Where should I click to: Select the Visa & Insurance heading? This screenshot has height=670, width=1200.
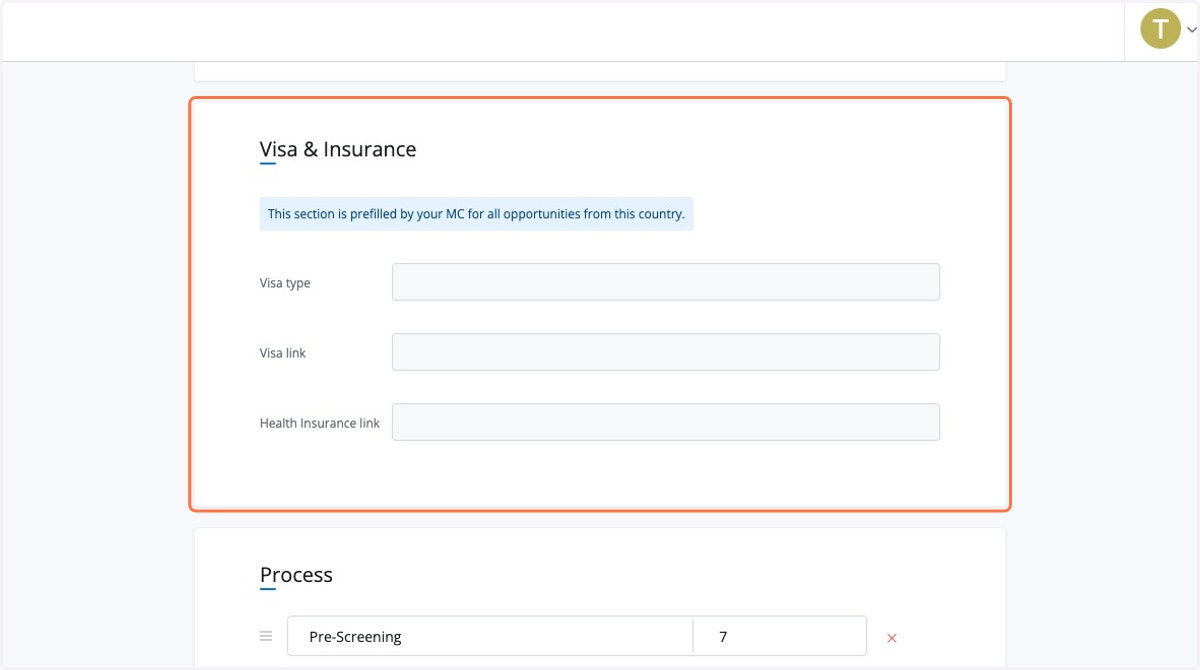point(338,149)
